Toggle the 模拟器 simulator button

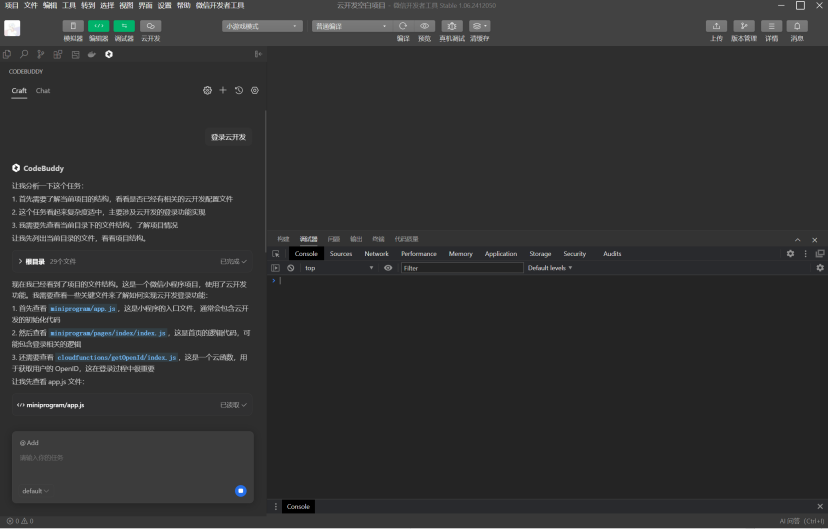[x=73, y=26]
